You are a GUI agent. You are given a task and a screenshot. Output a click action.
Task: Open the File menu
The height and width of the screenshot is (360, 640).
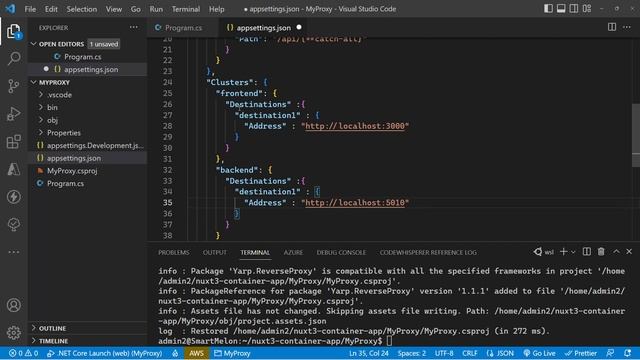point(30,9)
